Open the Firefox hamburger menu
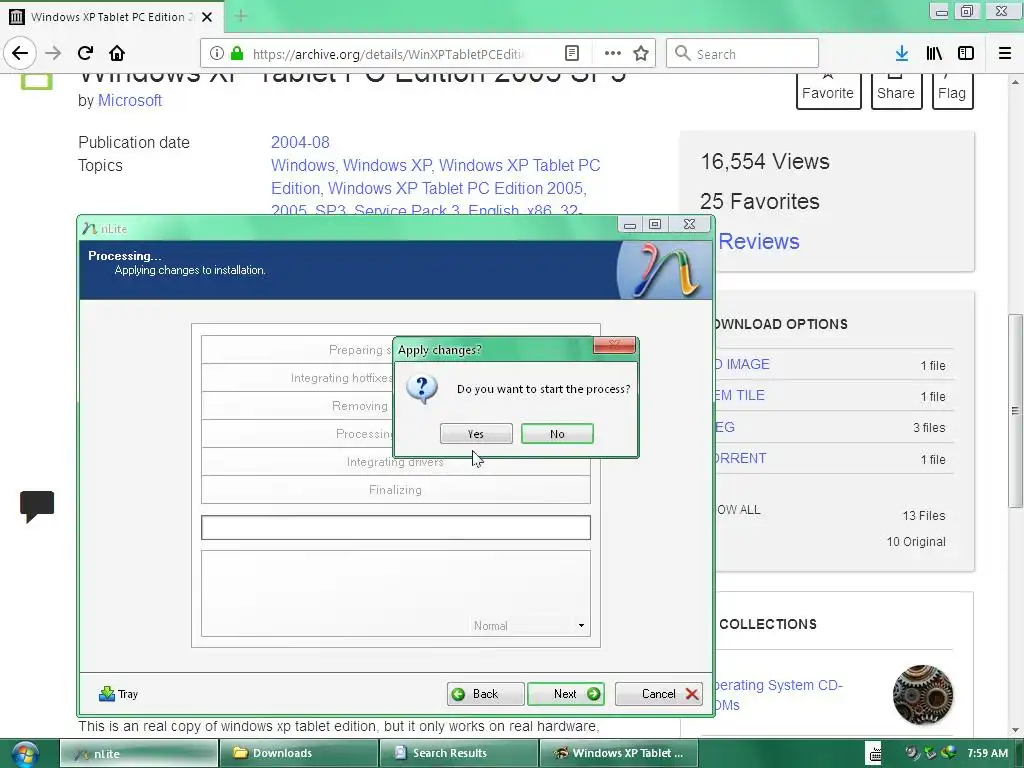Viewport: 1024px width, 768px height. (x=1005, y=54)
